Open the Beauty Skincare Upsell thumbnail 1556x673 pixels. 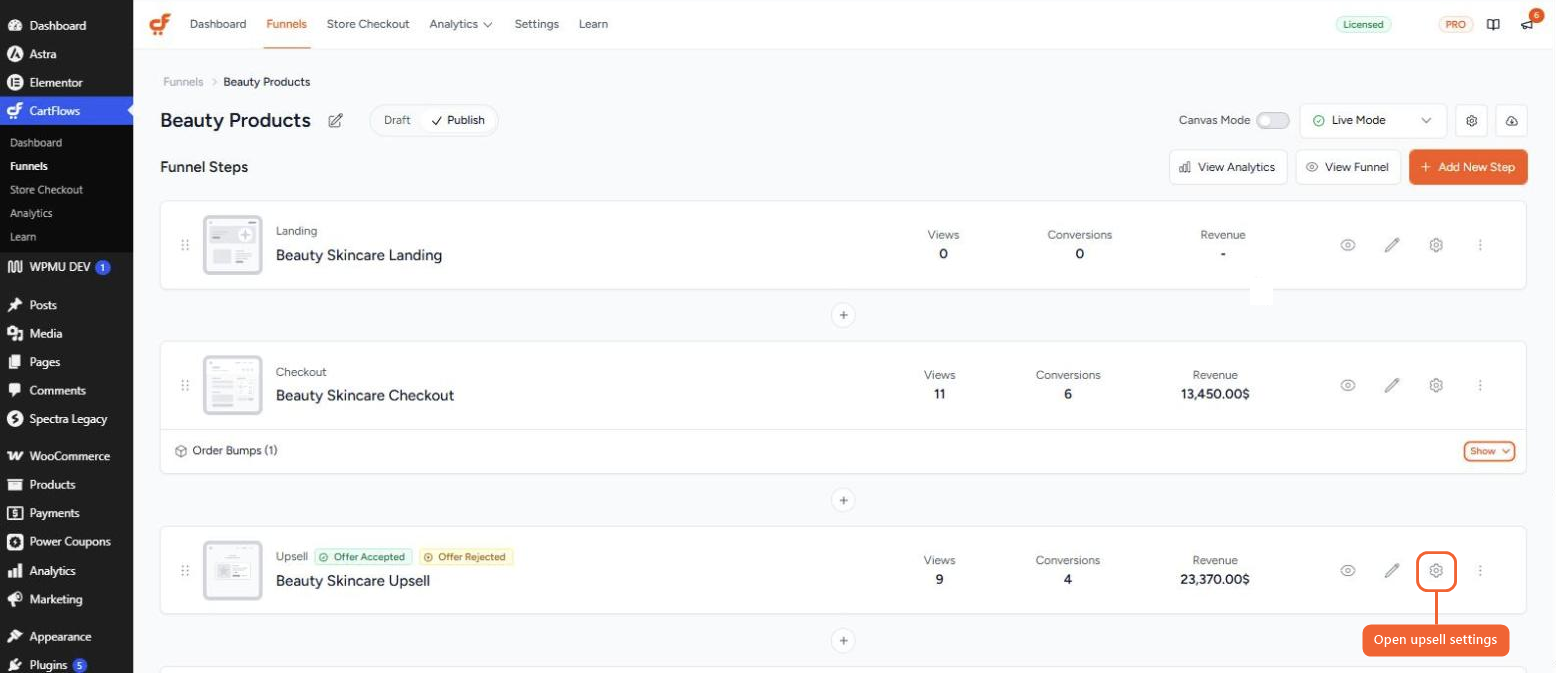coord(232,570)
